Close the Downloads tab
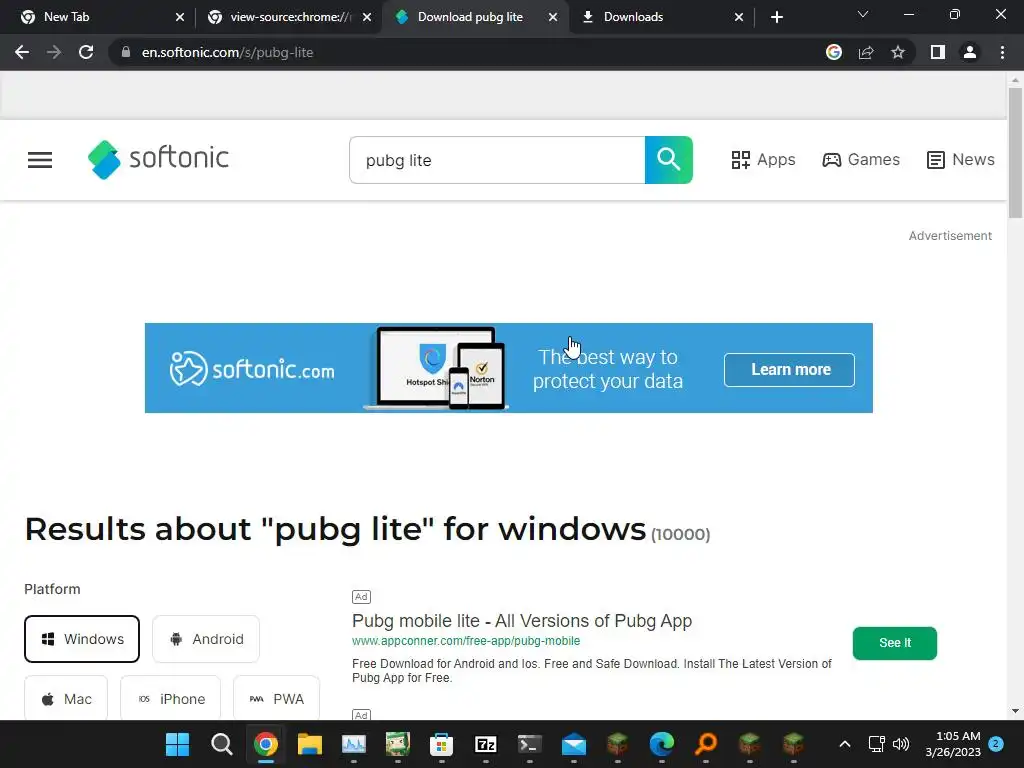Screen dimensions: 1024x768 [739, 17]
